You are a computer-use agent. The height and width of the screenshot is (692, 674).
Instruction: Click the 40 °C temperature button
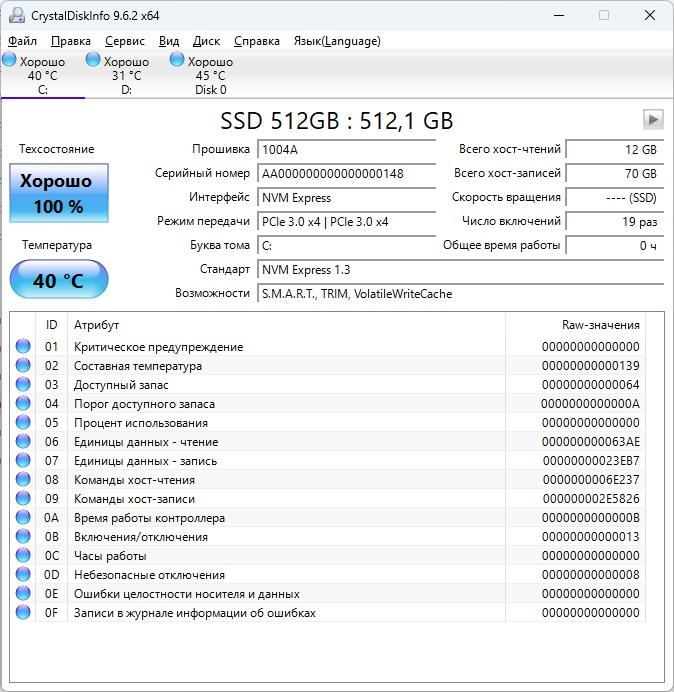59,280
